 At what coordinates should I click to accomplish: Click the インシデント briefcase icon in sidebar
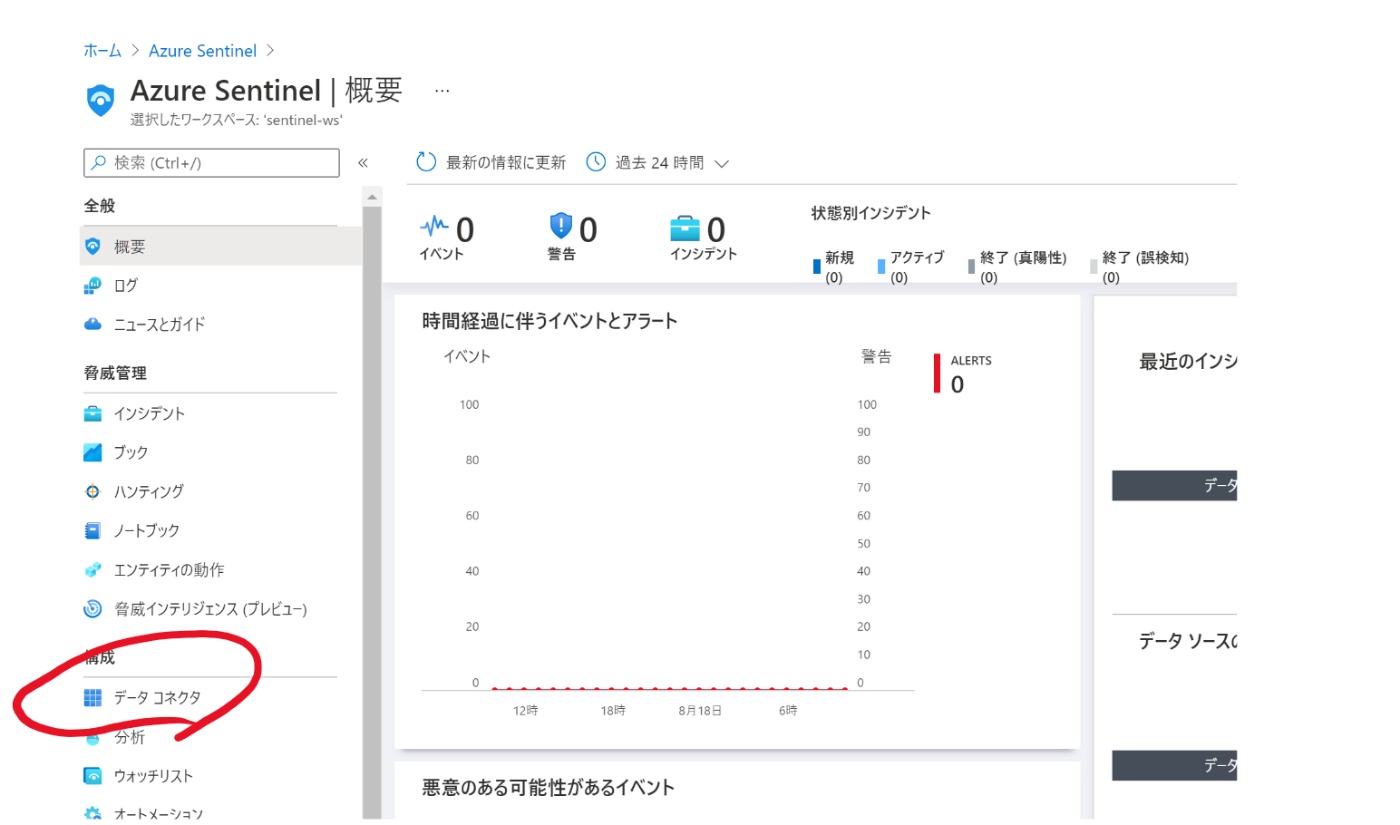pyautogui.click(x=93, y=413)
